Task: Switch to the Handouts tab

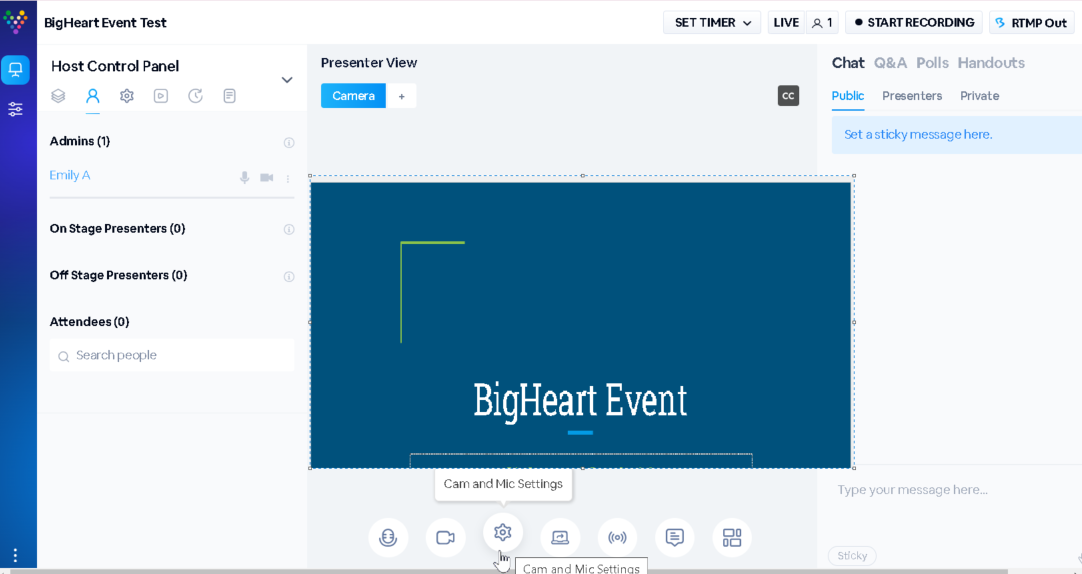Action: tap(991, 63)
